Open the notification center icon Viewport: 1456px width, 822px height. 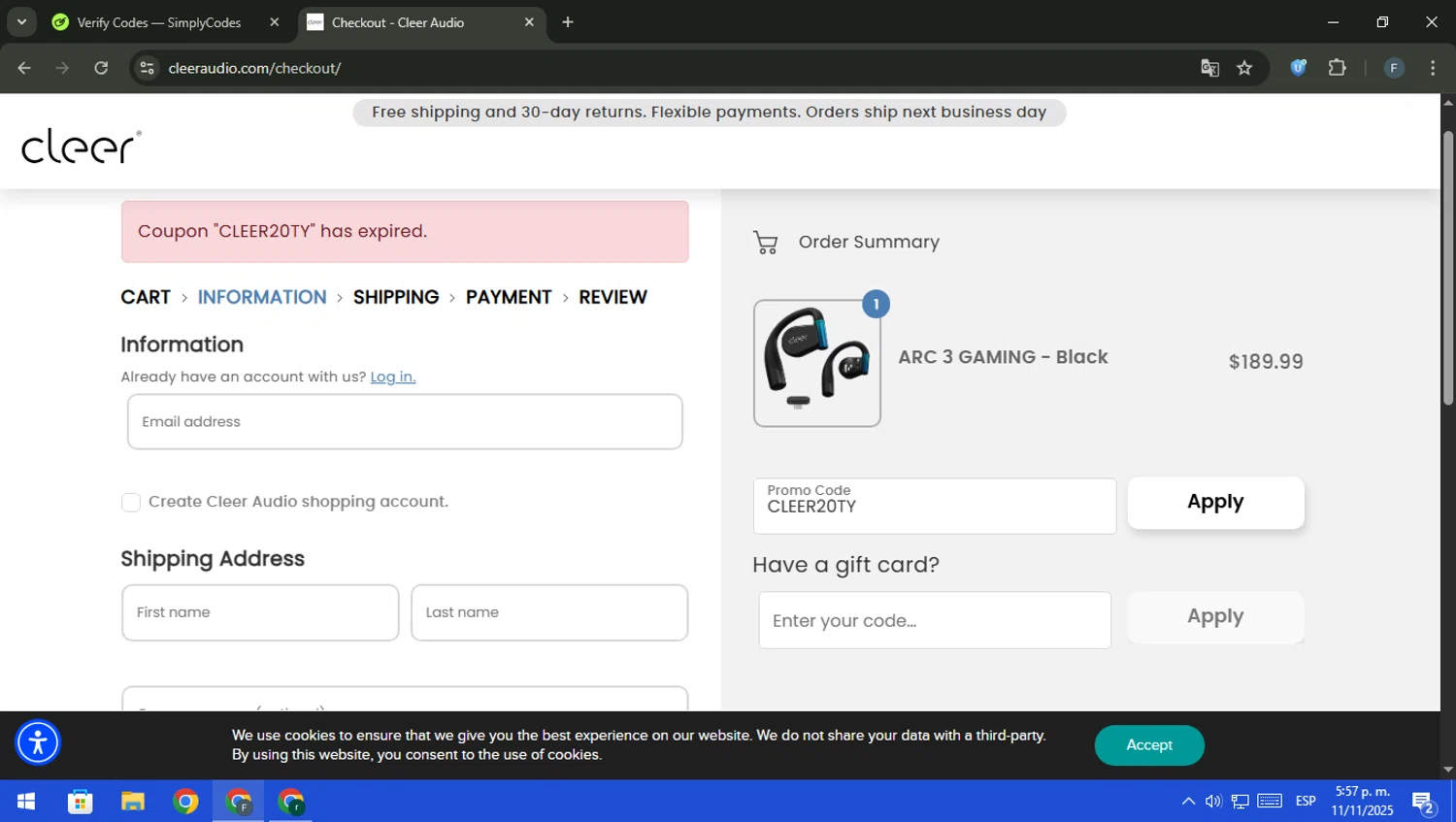[x=1424, y=803]
